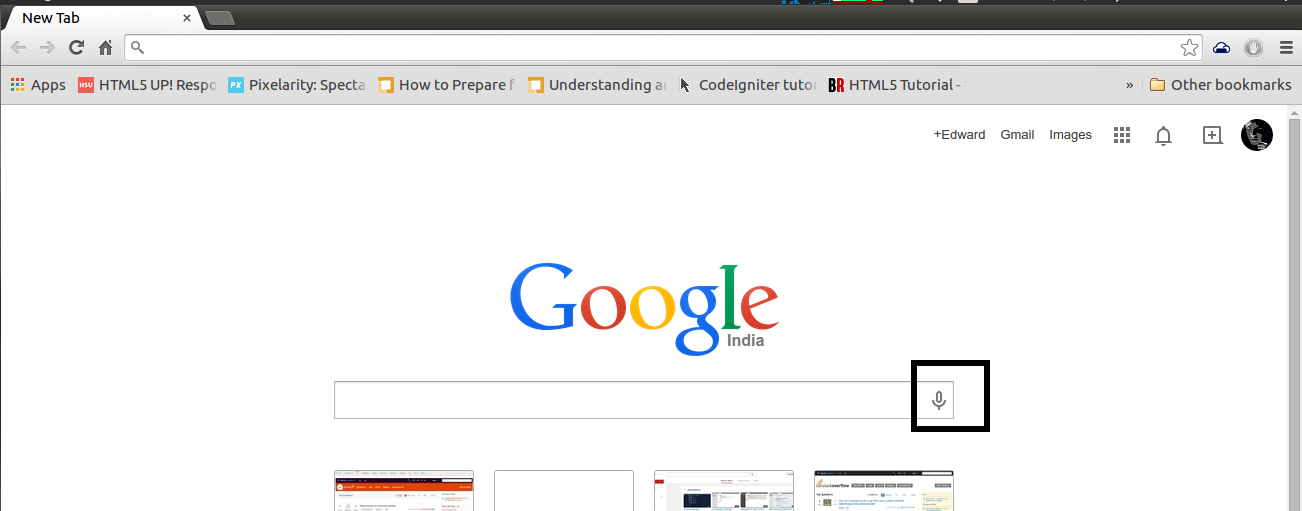Show Google notifications bell

coord(1163,136)
